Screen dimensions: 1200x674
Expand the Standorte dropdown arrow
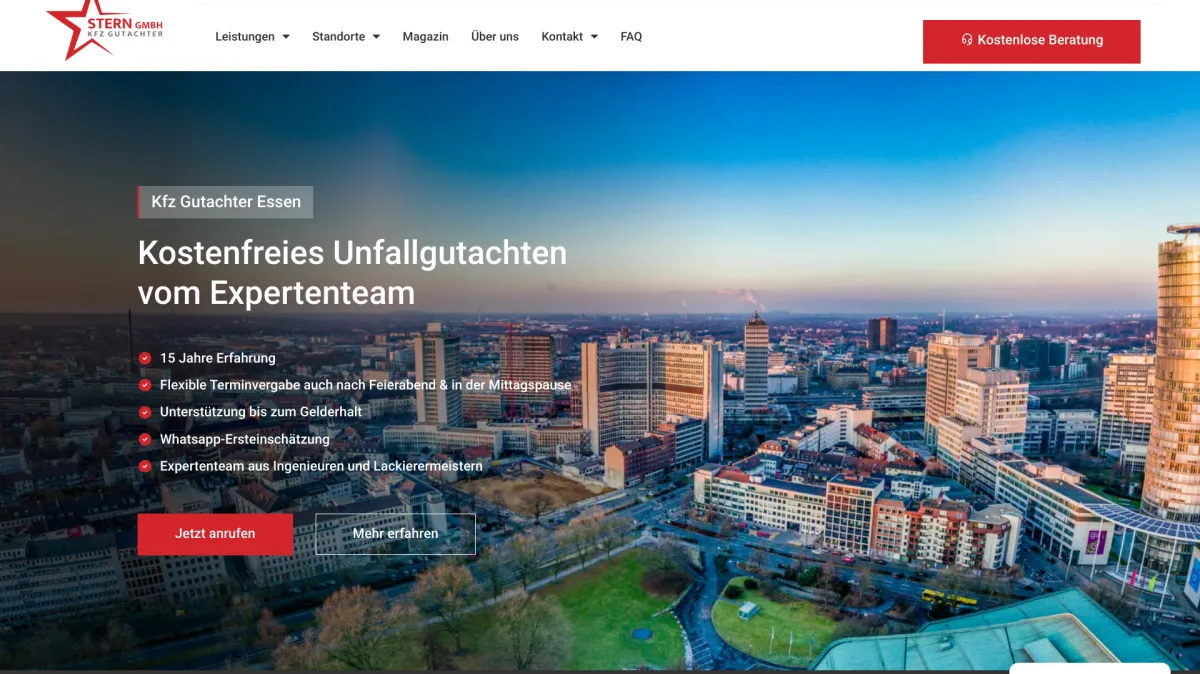[x=376, y=37]
